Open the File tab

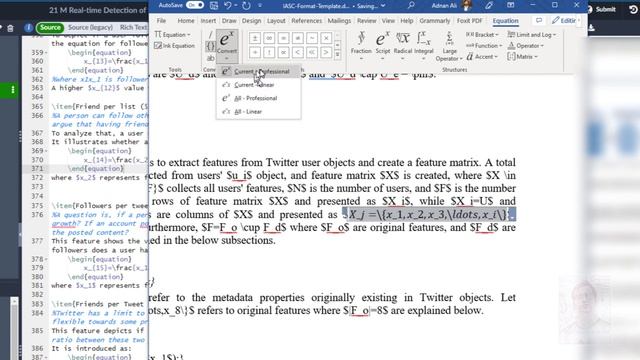pos(161,20)
